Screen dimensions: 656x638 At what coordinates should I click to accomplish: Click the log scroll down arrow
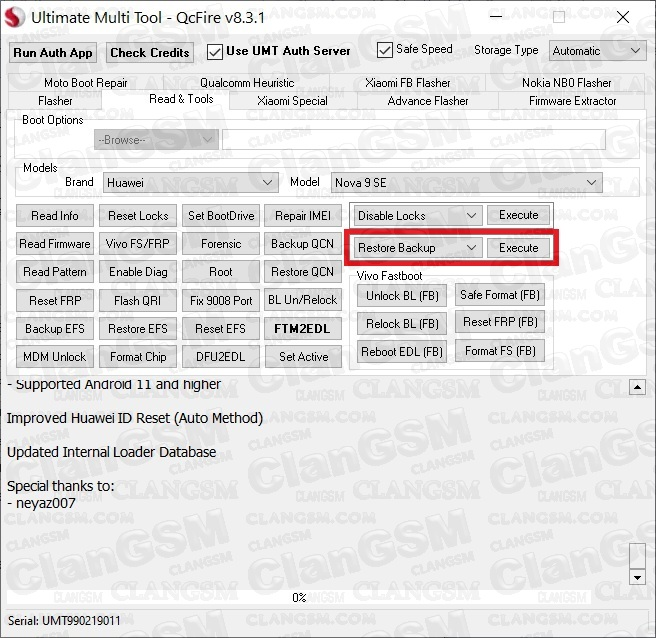point(637,577)
